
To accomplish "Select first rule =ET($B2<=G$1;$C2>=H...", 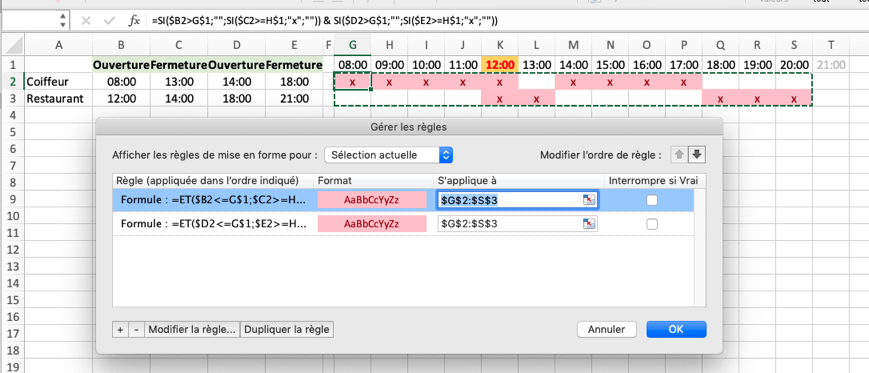I will click(x=213, y=200).
